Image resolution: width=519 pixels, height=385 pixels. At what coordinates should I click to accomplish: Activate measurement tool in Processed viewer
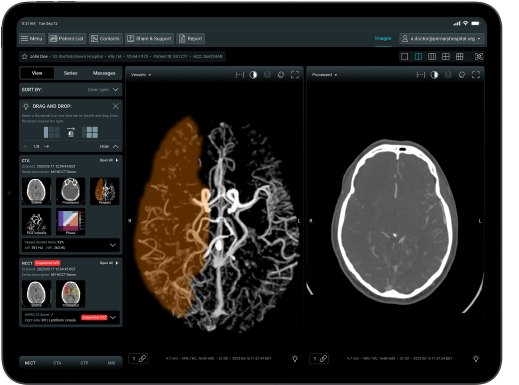click(421, 75)
